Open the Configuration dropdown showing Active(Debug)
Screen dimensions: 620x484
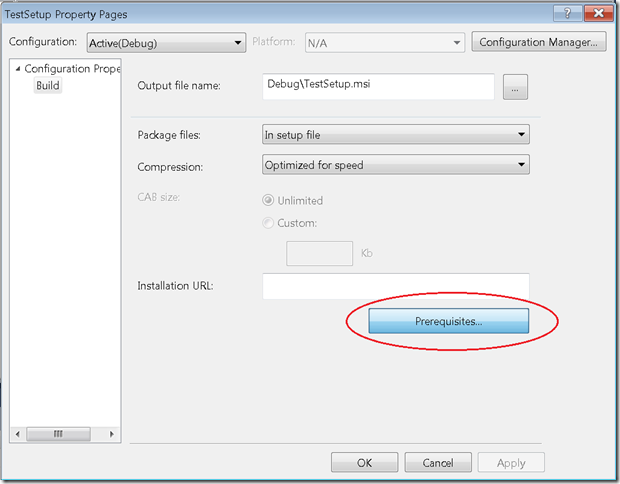166,43
